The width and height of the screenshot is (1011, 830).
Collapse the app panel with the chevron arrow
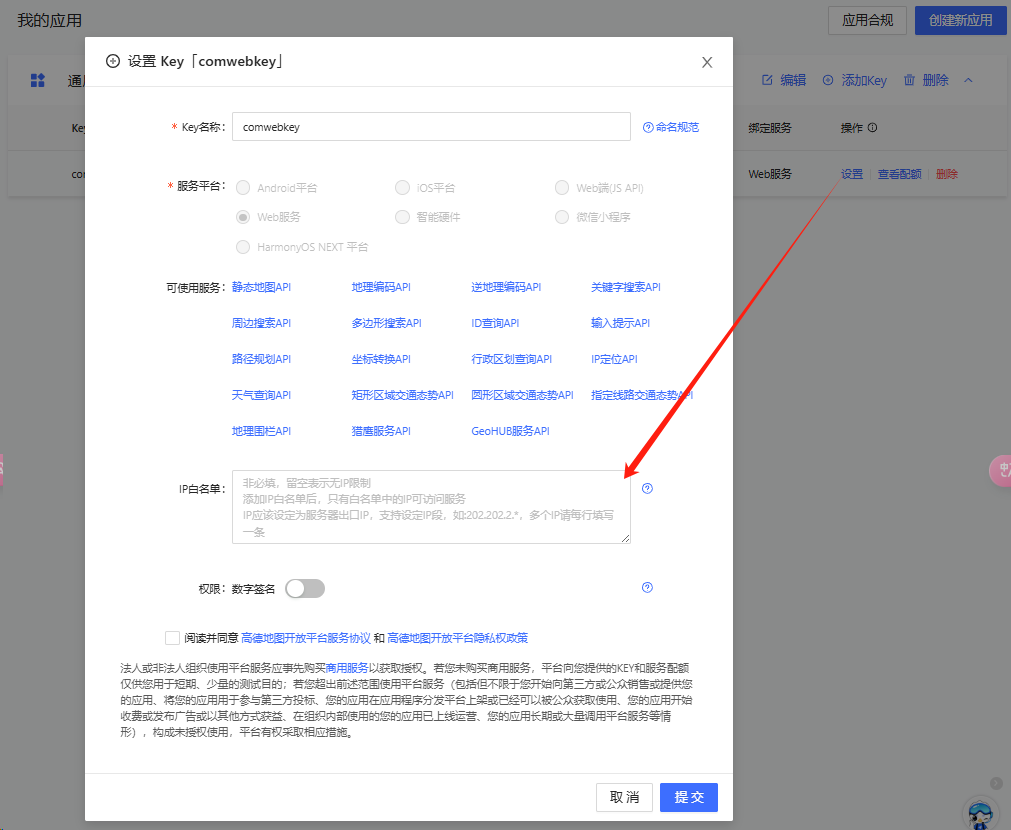968,80
